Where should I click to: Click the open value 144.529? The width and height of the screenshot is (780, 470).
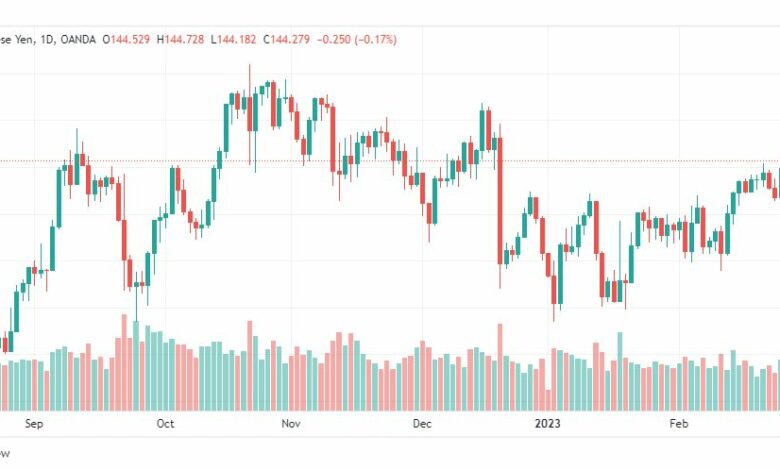coord(130,39)
